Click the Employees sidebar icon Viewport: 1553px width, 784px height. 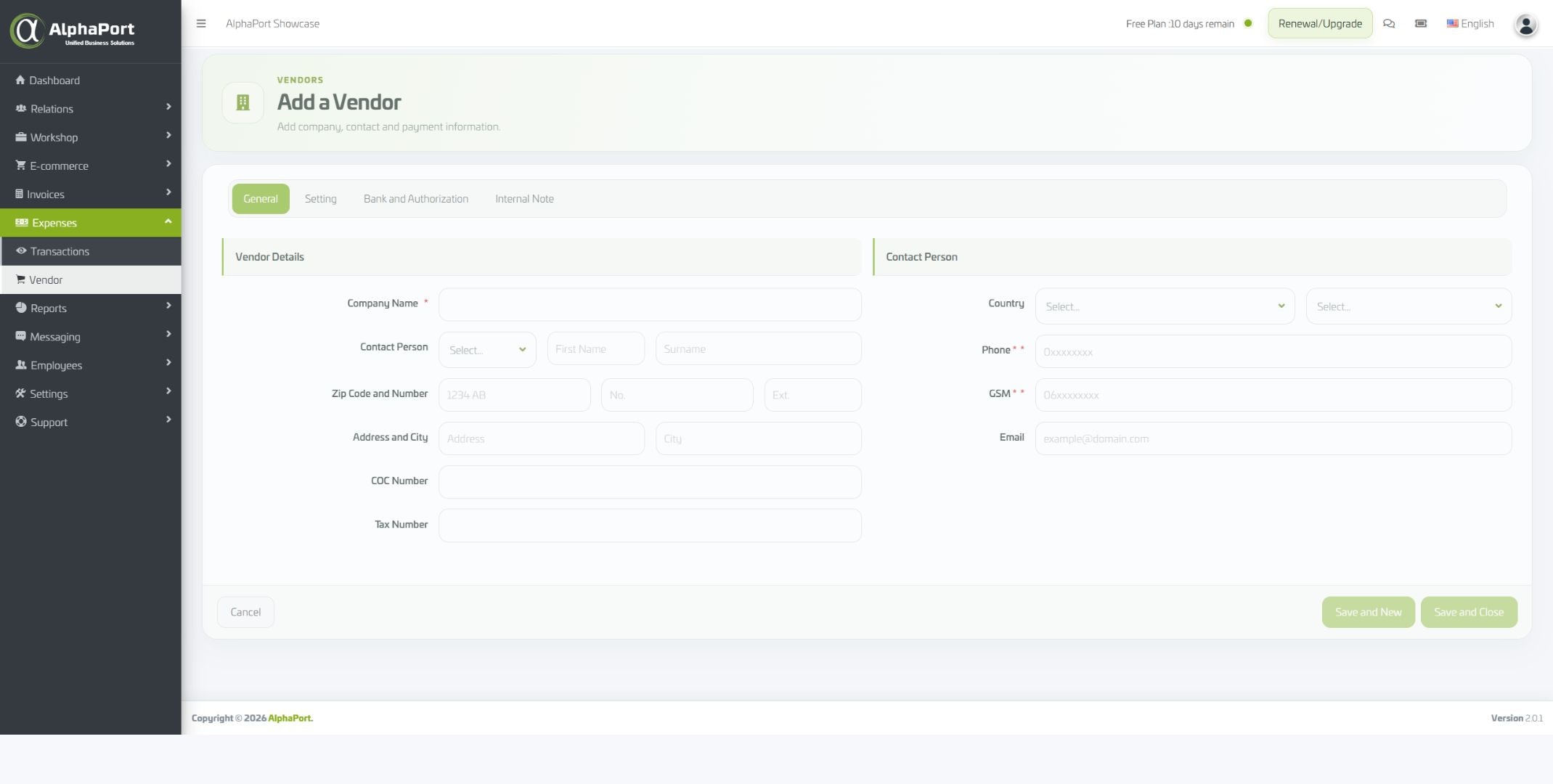(x=21, y=365)
